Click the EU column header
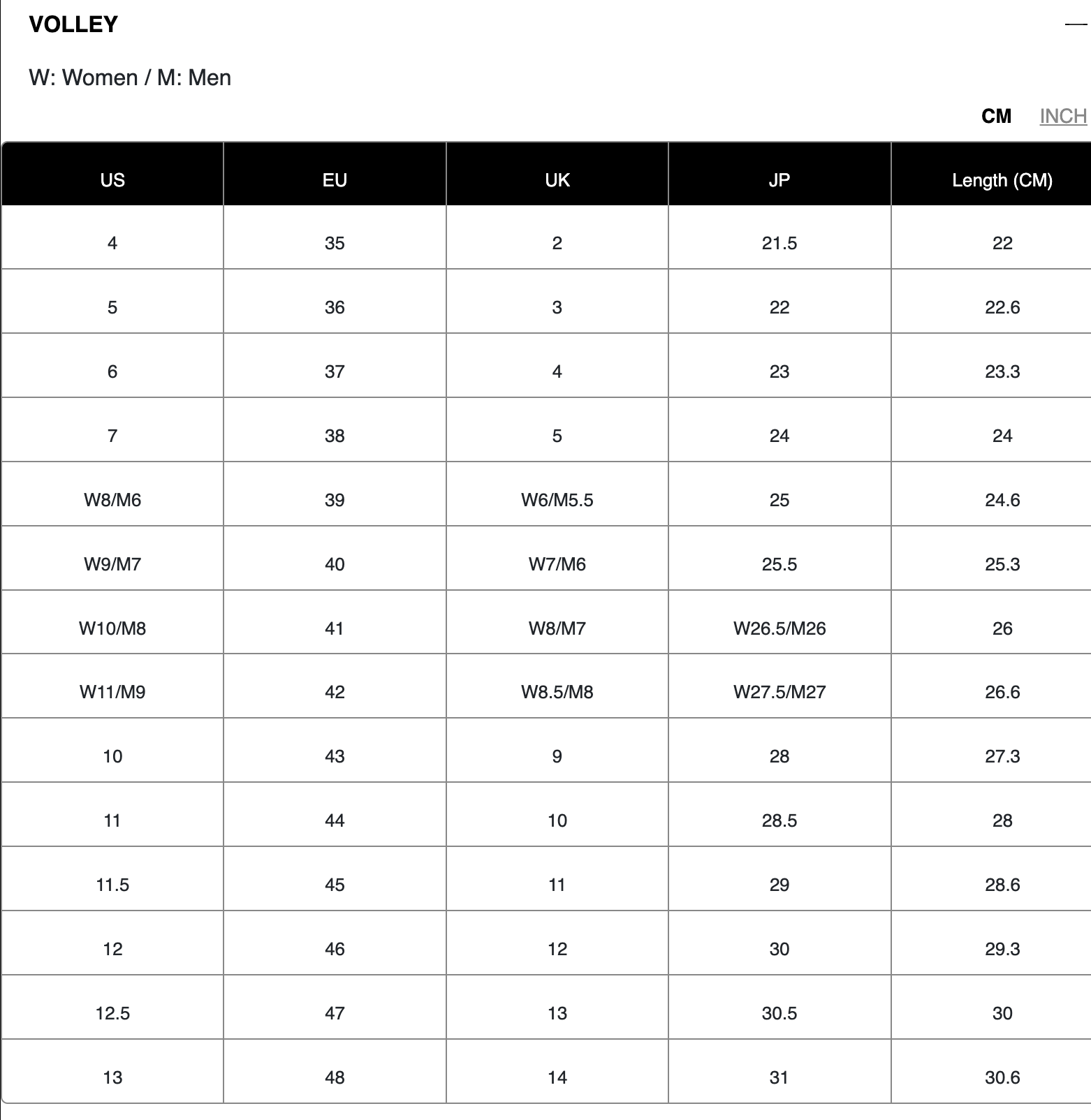 point(335,180)
